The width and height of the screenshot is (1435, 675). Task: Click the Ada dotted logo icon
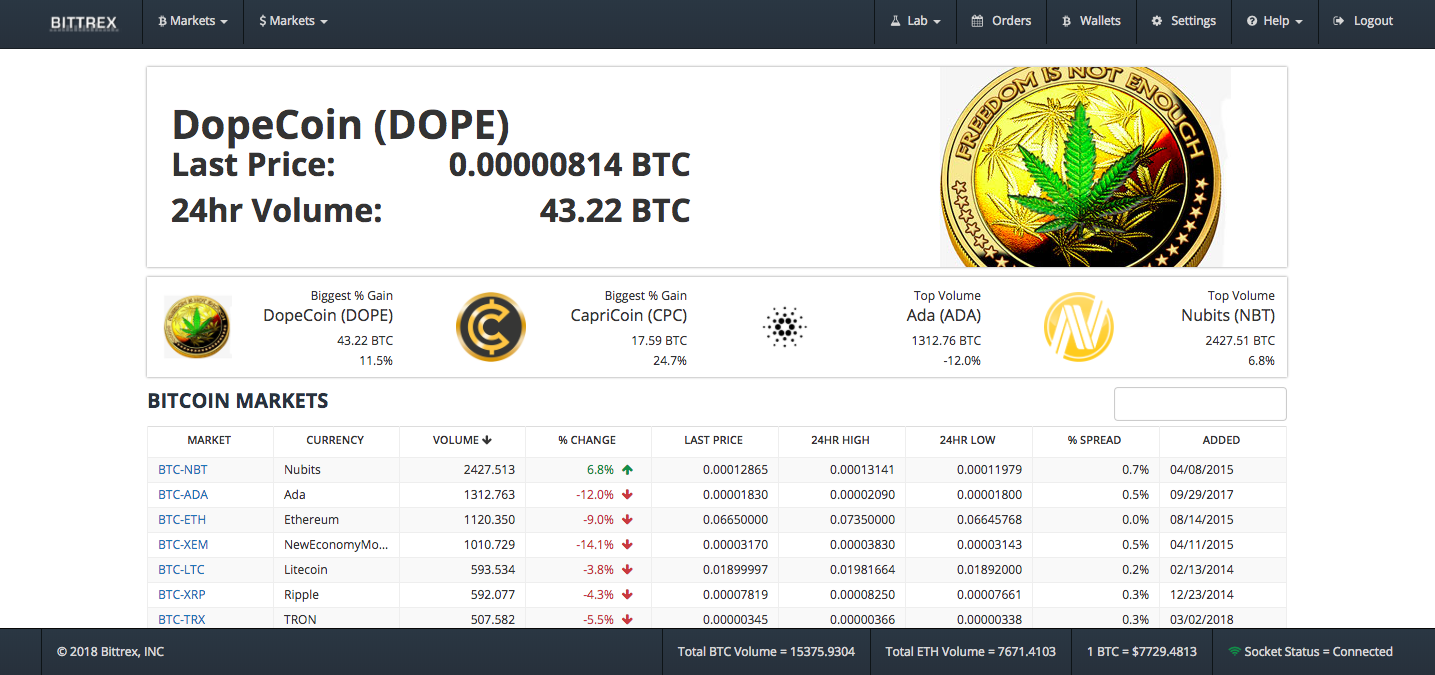(x=785, y=327)
